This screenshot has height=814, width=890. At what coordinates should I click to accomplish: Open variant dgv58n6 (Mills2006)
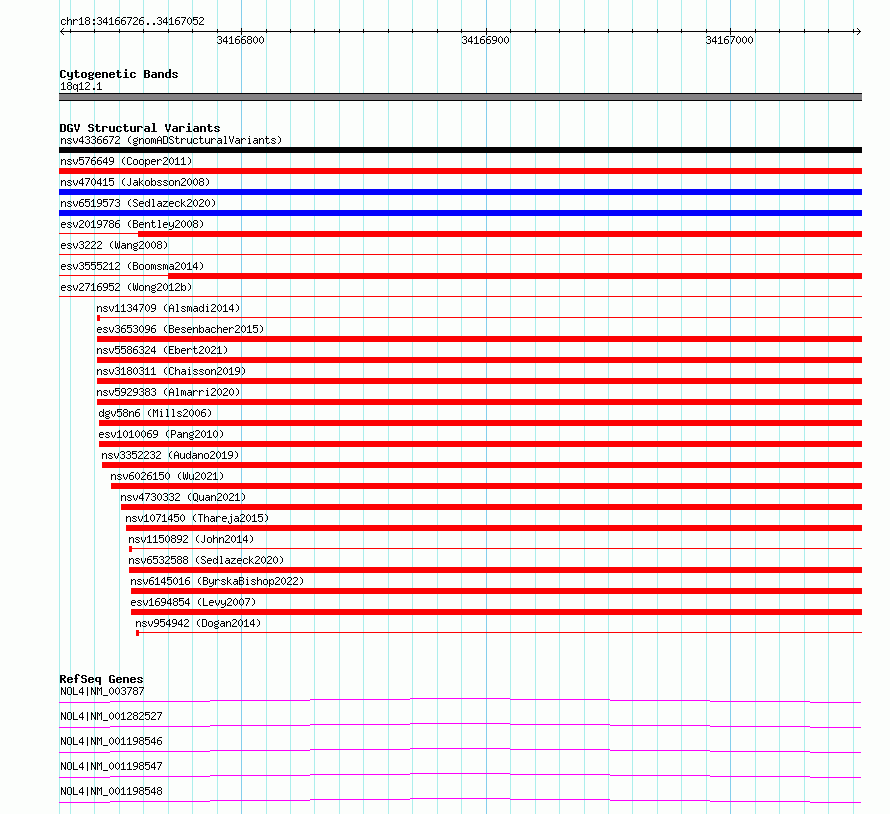pos(155,413)
